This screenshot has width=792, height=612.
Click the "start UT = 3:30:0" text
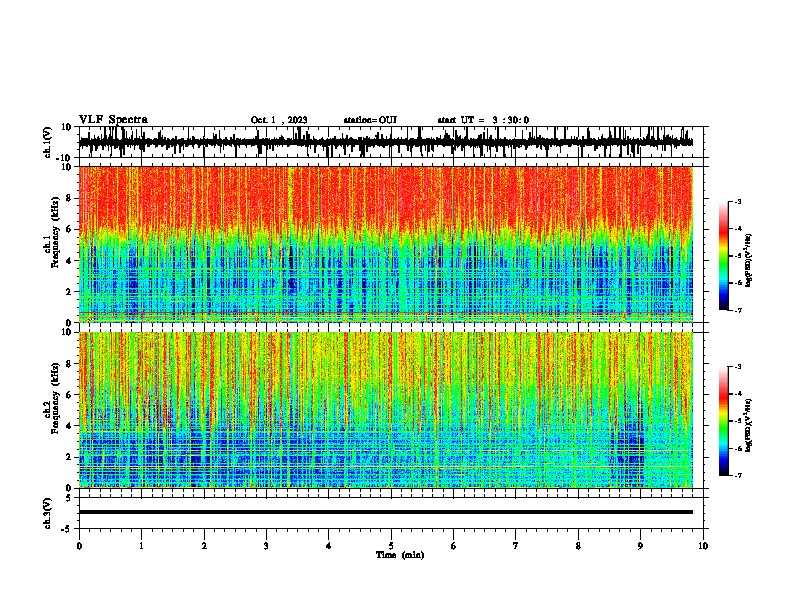[x=483, y=120]
